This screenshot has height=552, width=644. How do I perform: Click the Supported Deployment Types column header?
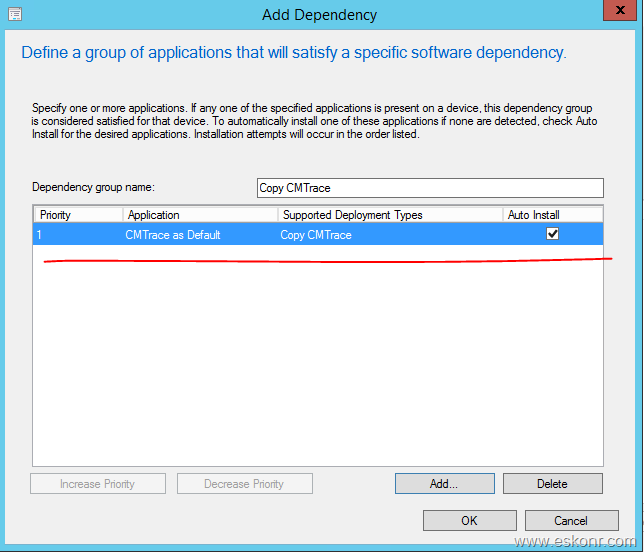(x=391, y=215)
